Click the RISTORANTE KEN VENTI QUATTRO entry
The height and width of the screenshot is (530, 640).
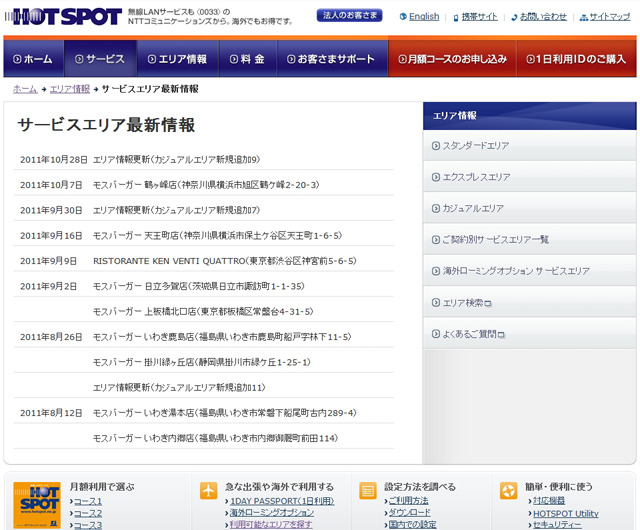tap(225, 261)
